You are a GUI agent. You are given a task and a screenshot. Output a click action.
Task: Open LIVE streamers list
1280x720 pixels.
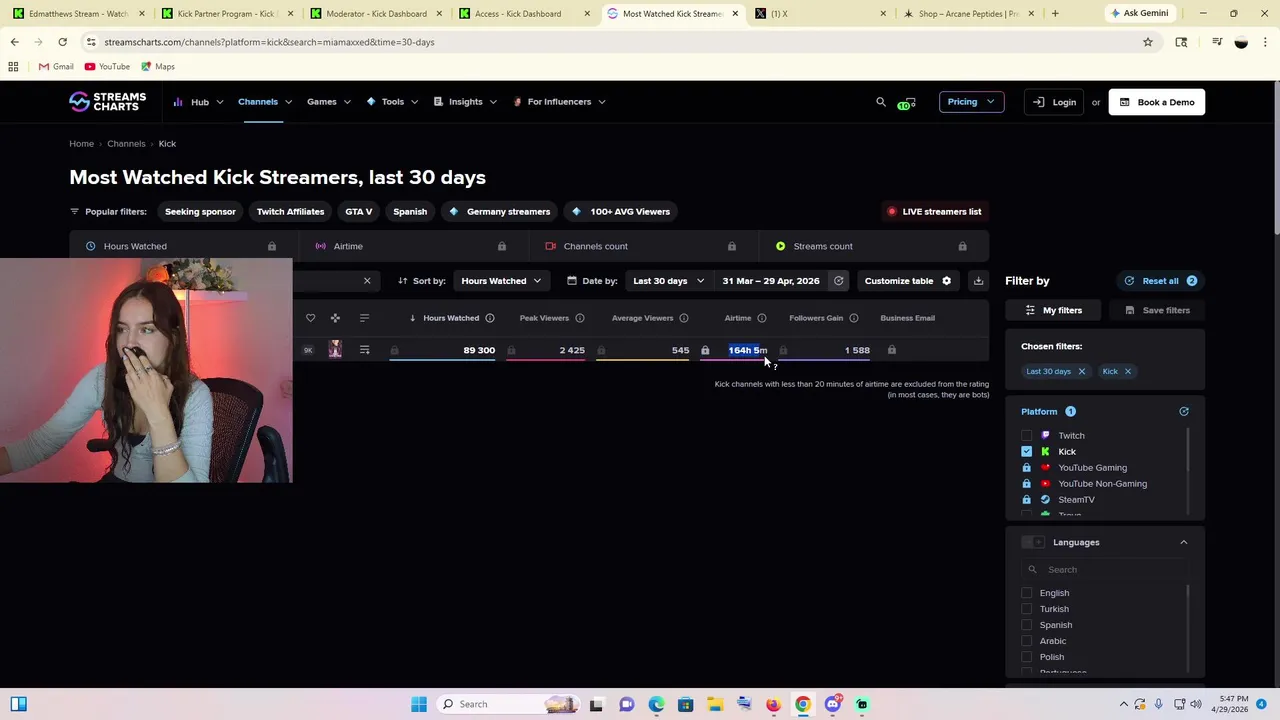(x=935, y=212)
